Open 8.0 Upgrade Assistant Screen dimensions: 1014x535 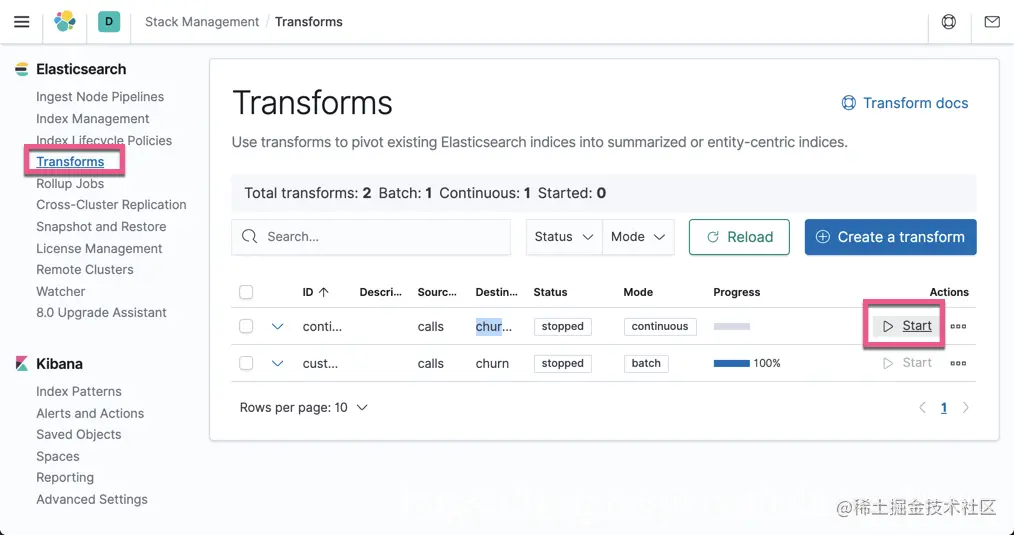(x=102, y=312)
